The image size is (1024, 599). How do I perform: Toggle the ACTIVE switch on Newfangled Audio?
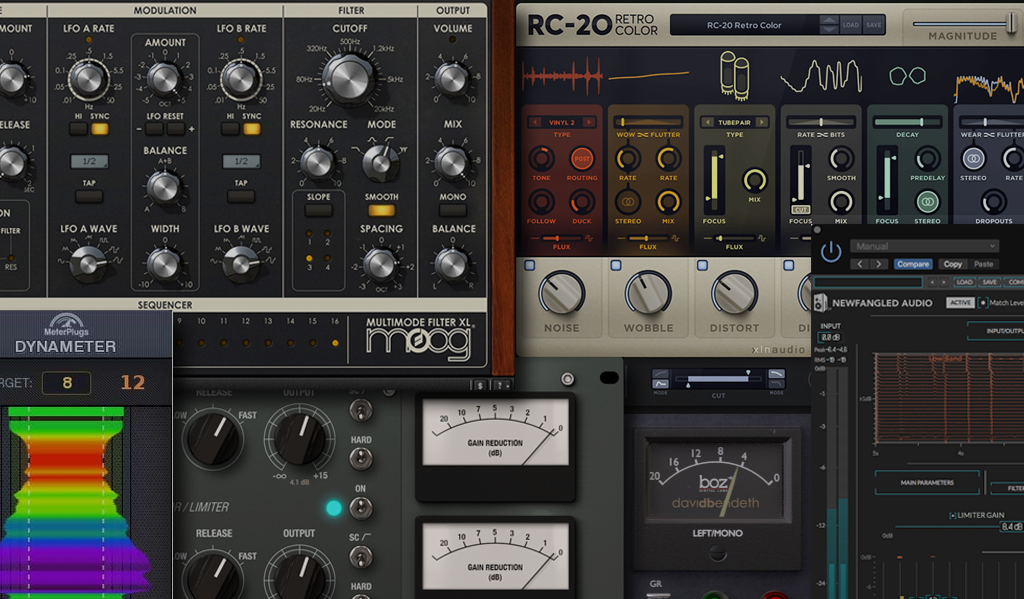[960, 302]
